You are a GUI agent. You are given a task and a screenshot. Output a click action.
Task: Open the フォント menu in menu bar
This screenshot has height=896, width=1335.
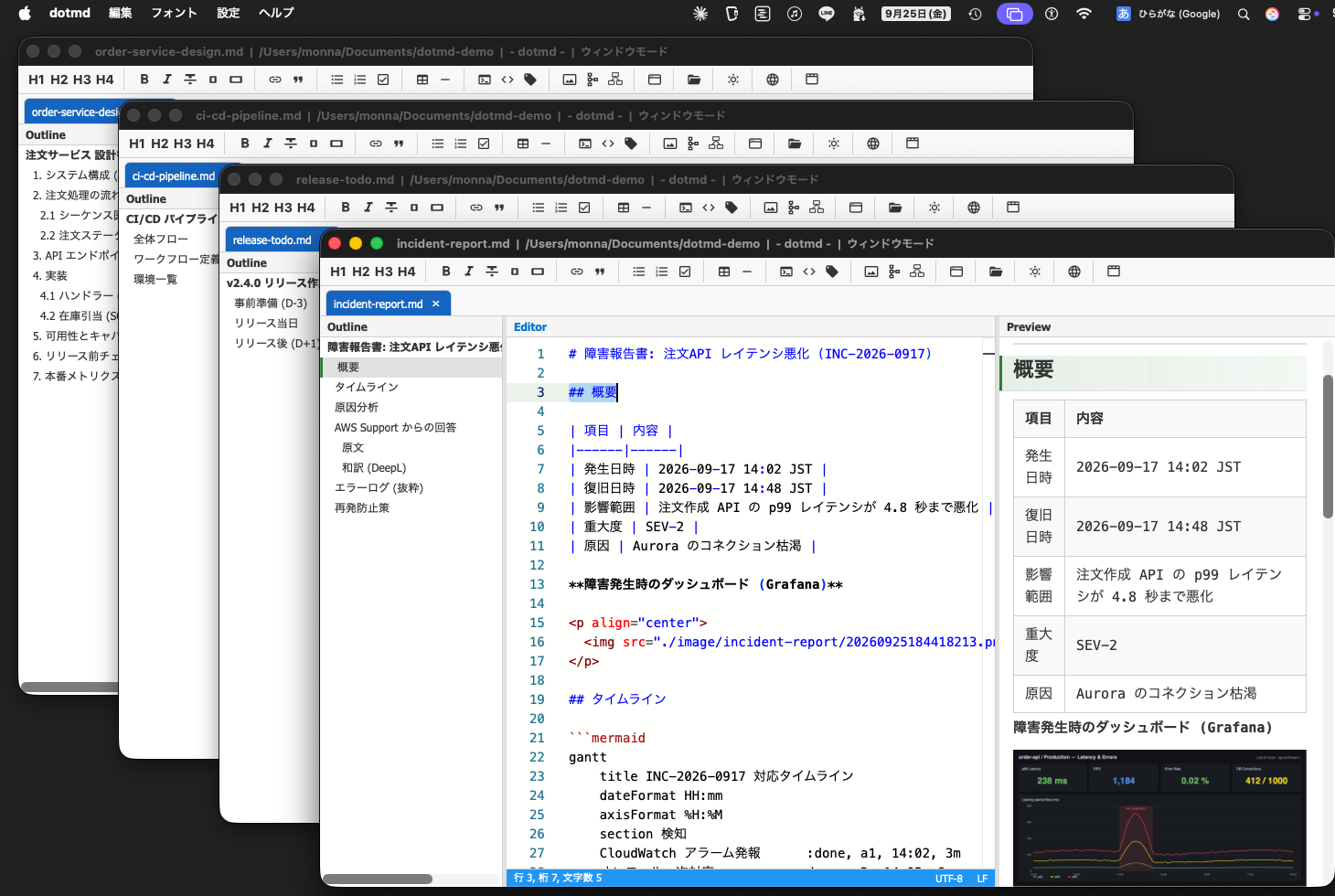click(174, 13)
